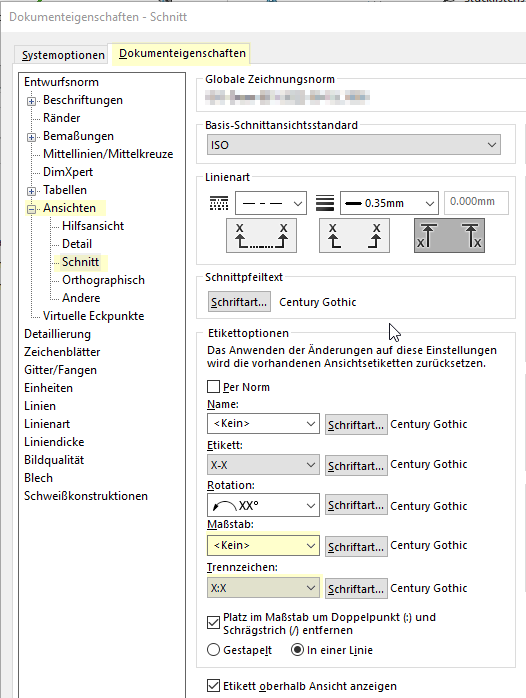Select Ränder in the tree
526x698 pixels.
coord(61,118)
